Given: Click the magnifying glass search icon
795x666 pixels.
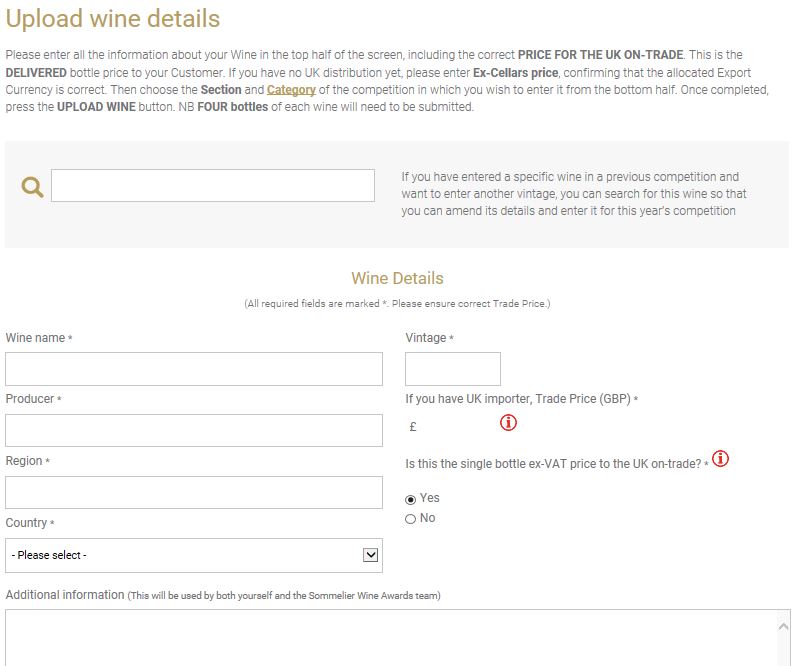Looking at the screenshot, I should point(32,187).
